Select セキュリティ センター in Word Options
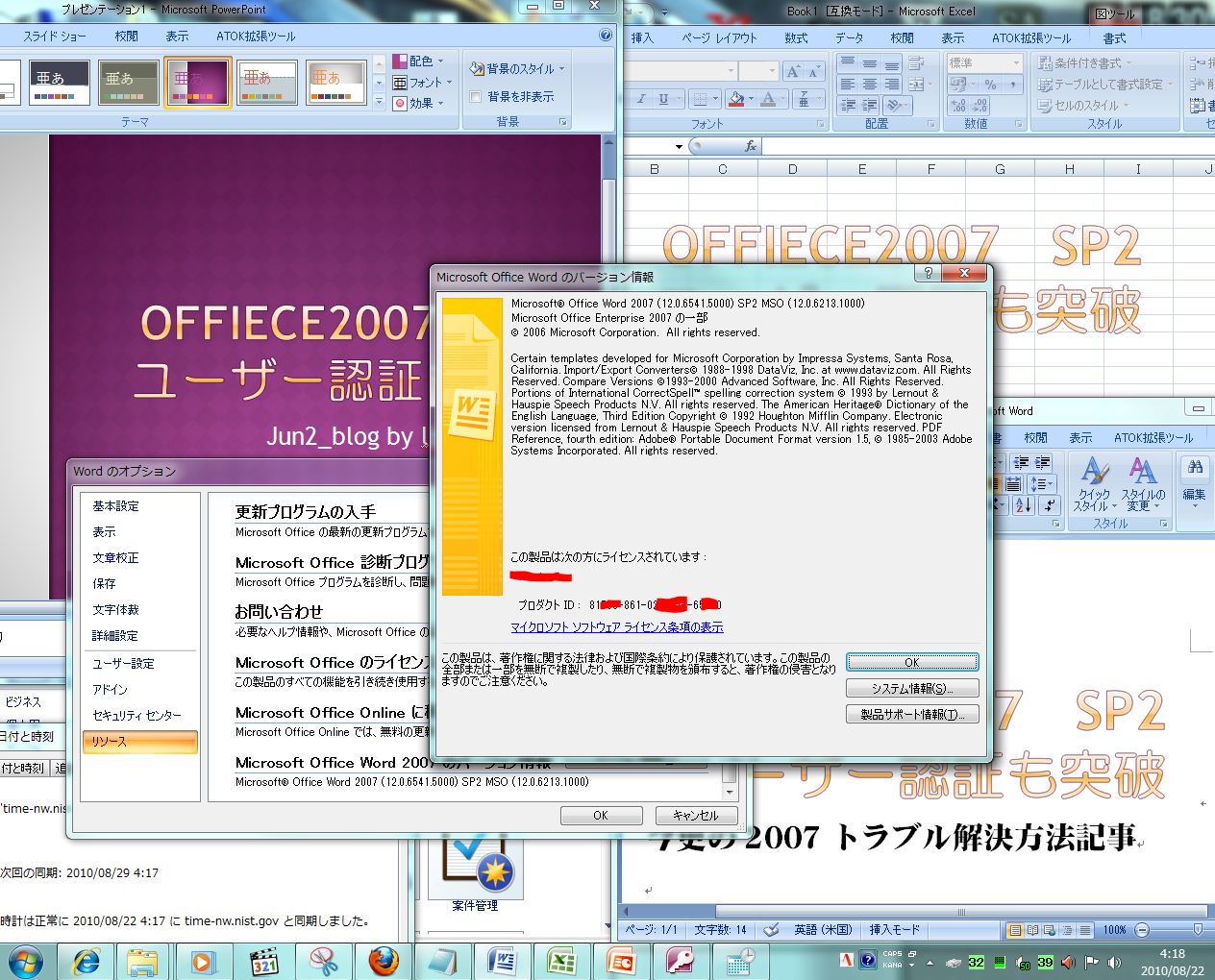Viewport: 1215px width, 980px height. [136, 715]
